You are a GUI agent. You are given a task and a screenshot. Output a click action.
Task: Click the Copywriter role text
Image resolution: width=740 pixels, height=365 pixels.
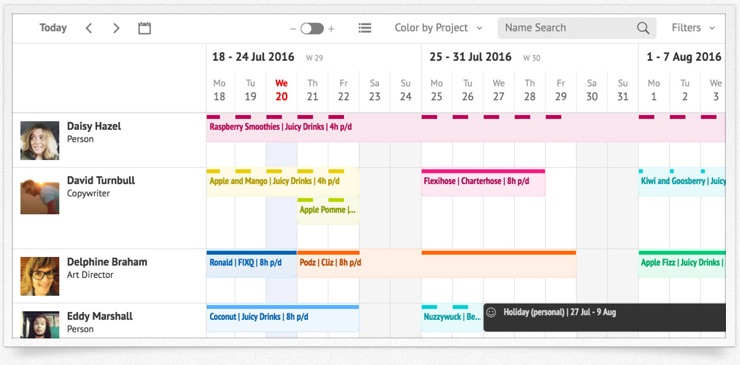point(88,194)
